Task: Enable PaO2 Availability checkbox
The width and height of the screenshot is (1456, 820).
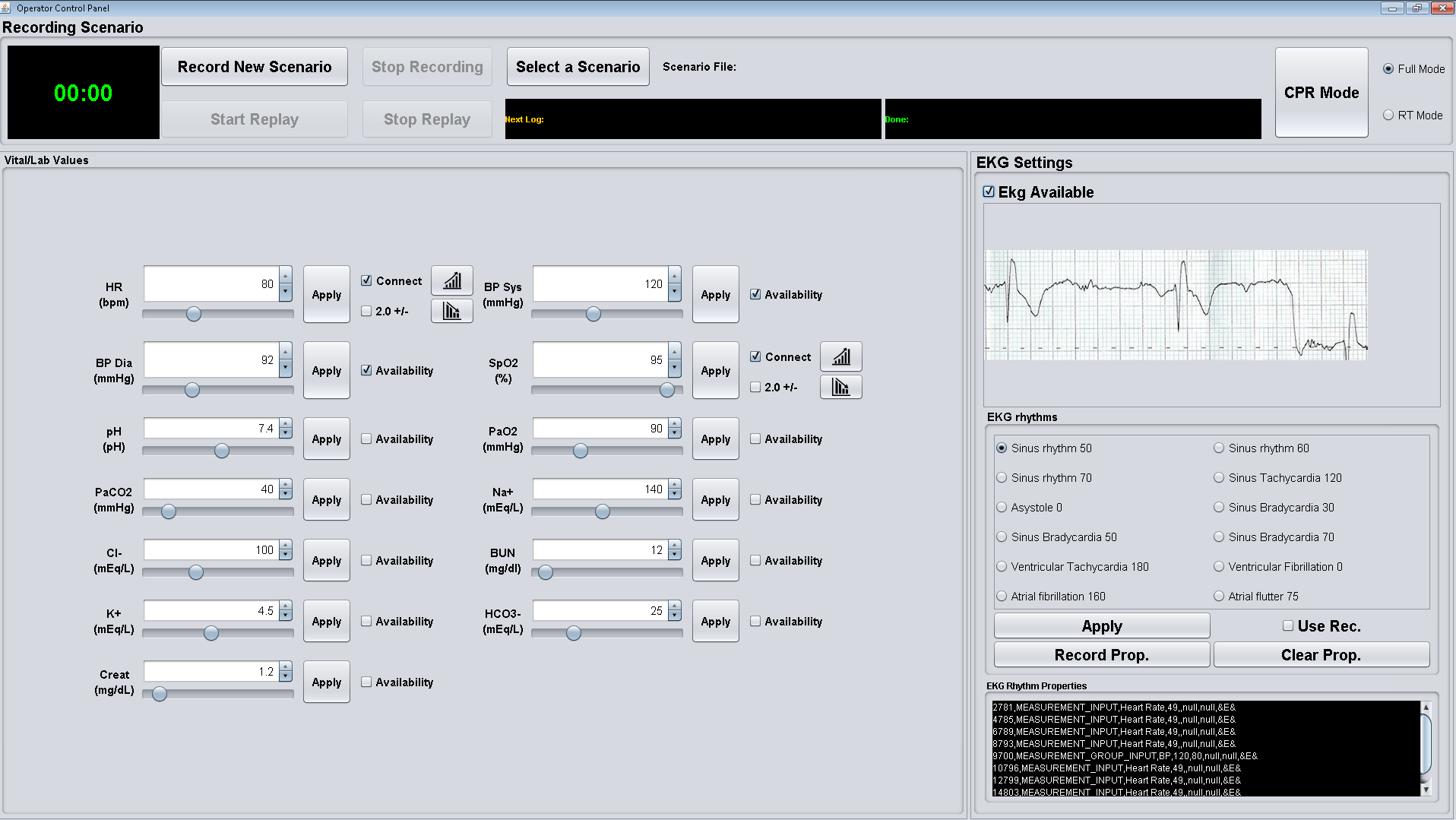Action: click(x=755, y=438)
